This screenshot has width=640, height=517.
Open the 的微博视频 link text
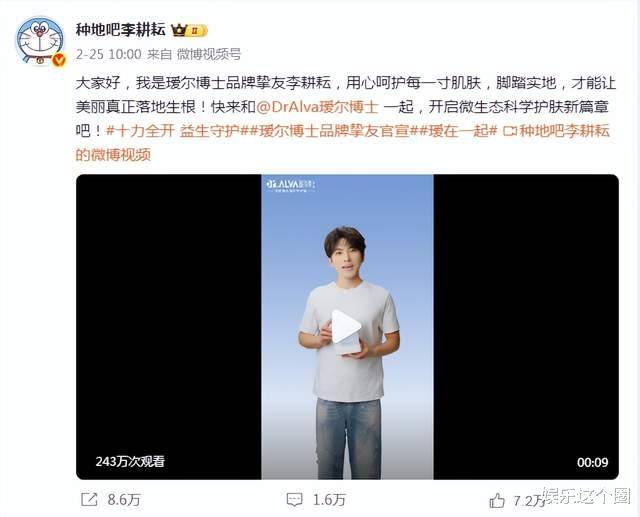[113, 155]
